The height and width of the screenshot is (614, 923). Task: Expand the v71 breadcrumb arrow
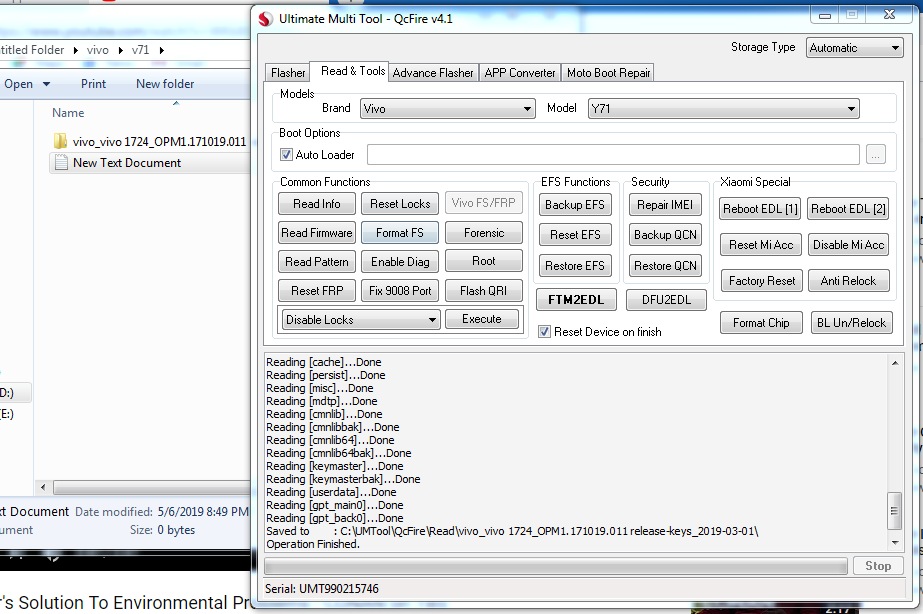point(162,50)
